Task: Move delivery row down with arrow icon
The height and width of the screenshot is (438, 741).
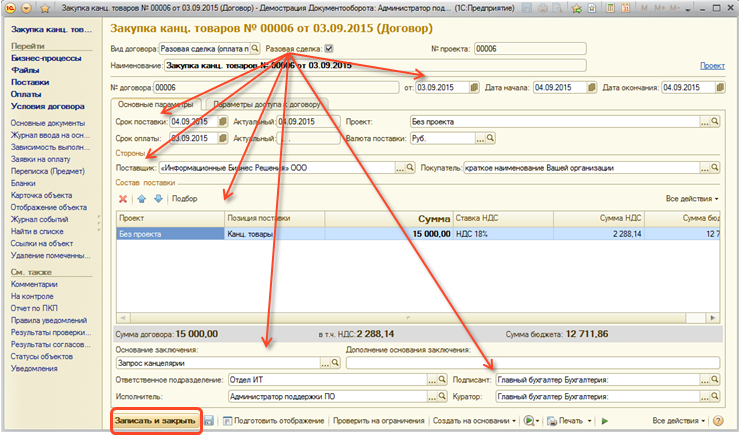Action: coord(157,199)
